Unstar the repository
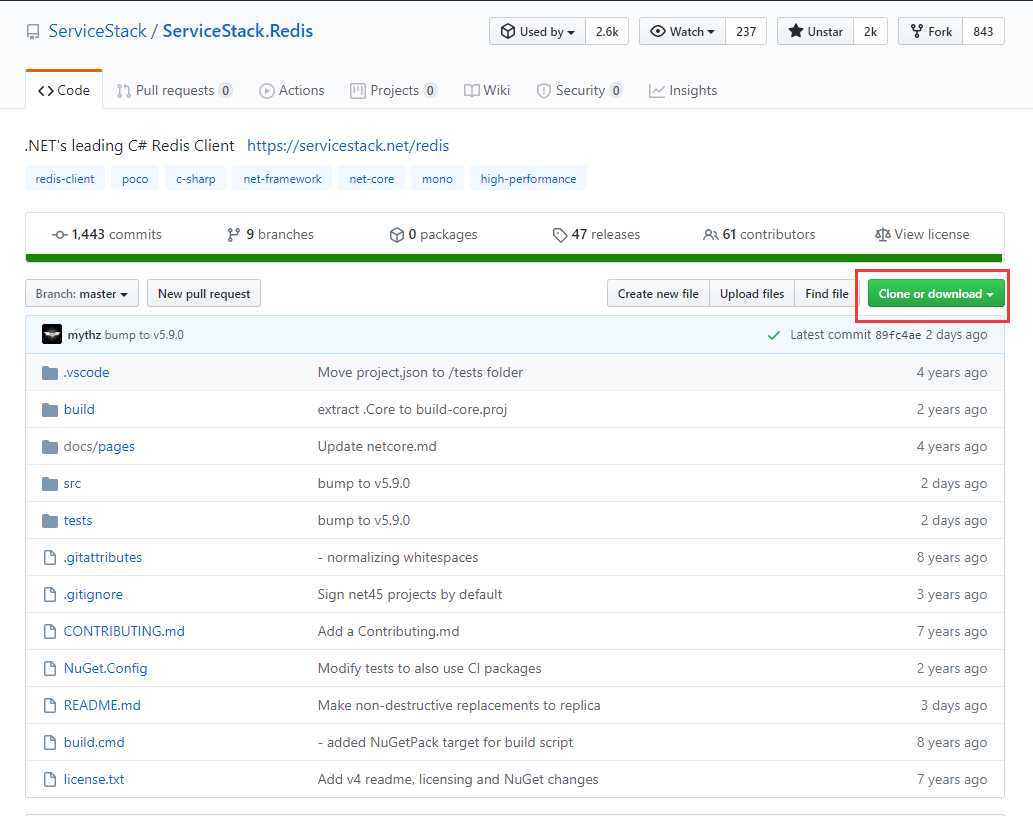 click(816, 32)
